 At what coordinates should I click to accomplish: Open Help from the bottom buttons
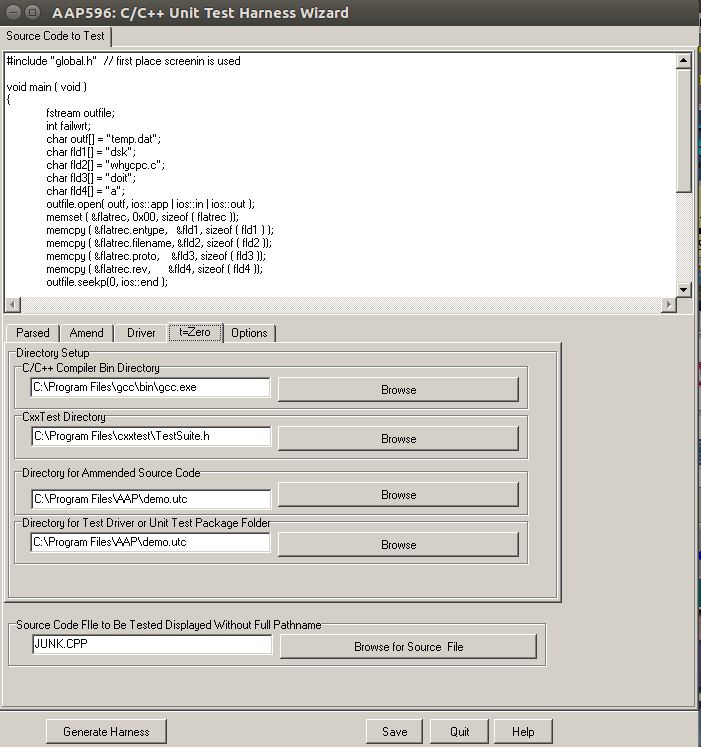523,732
